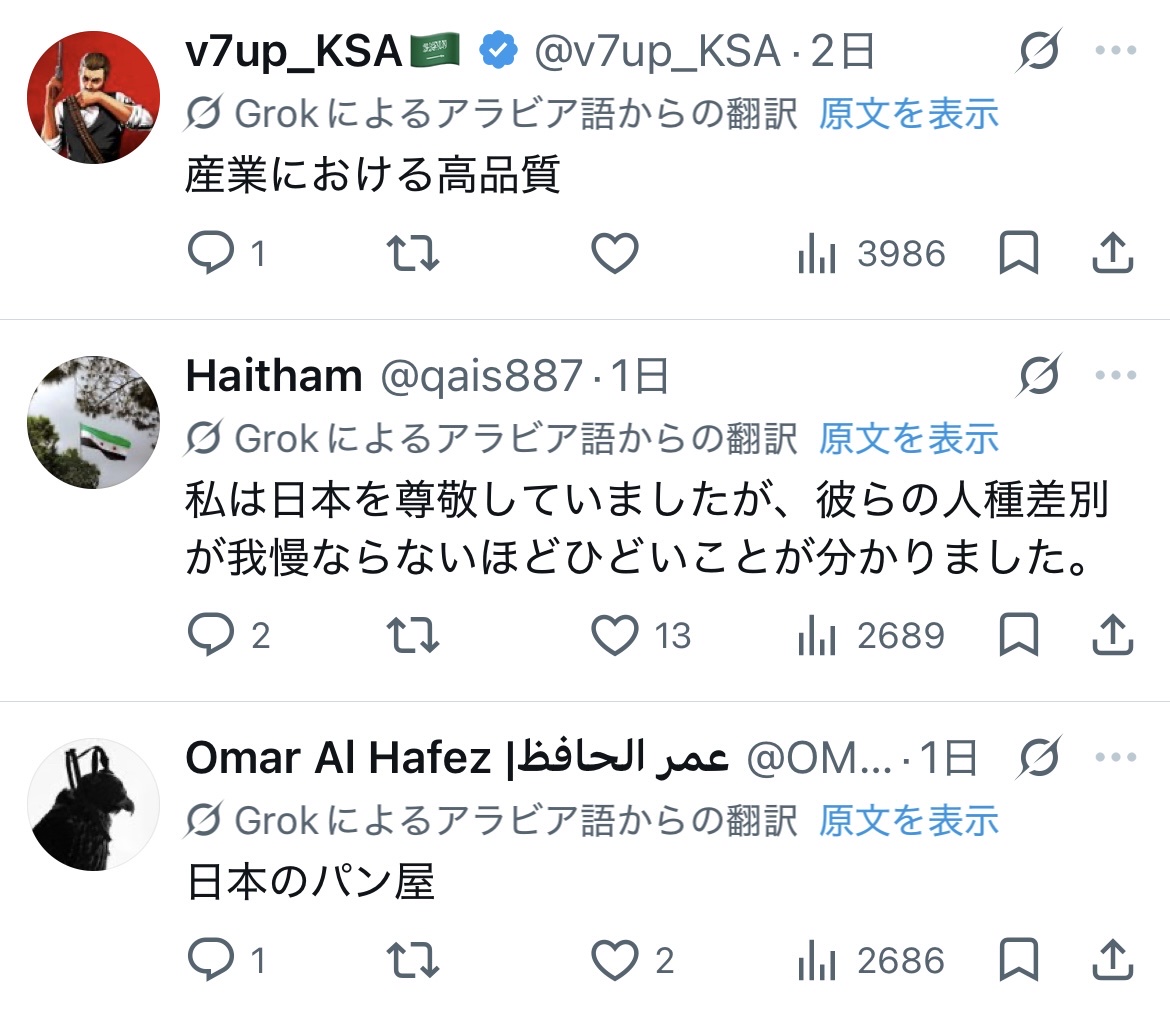Reply to v7up_KSA's post

pos(211,254)
